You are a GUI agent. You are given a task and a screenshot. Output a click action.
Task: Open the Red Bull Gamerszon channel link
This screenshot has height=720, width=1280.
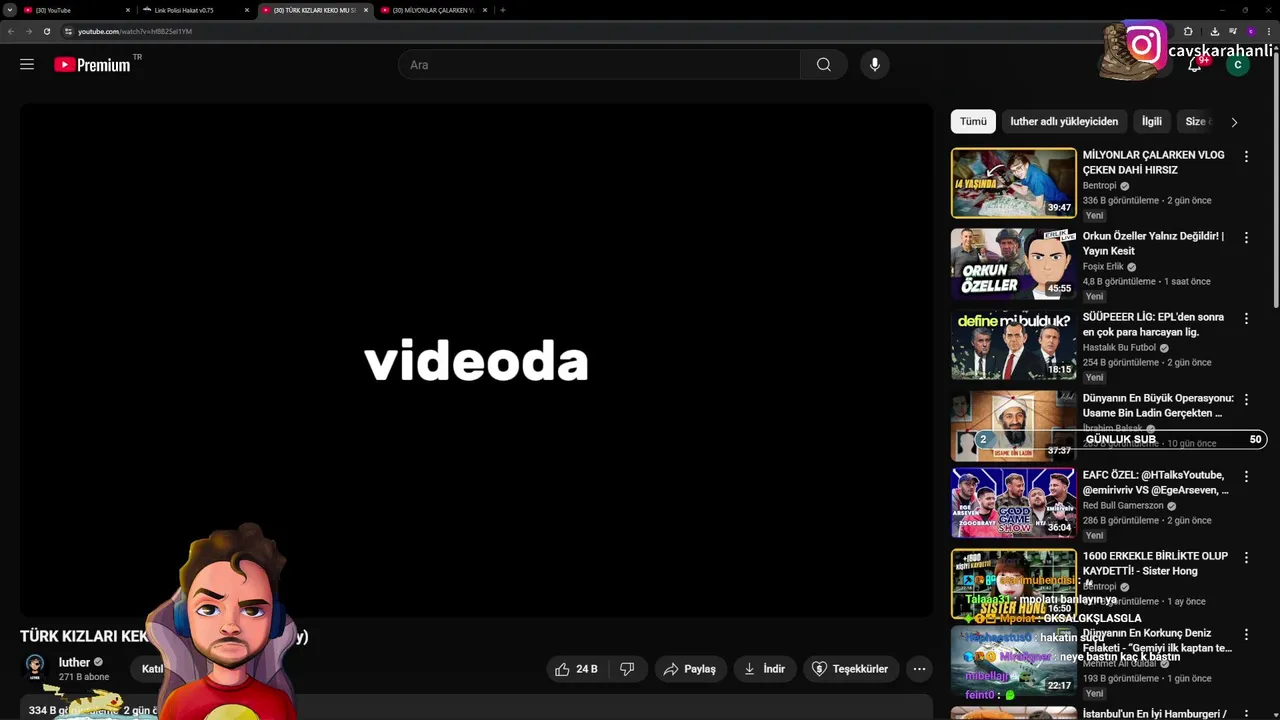1123,506
